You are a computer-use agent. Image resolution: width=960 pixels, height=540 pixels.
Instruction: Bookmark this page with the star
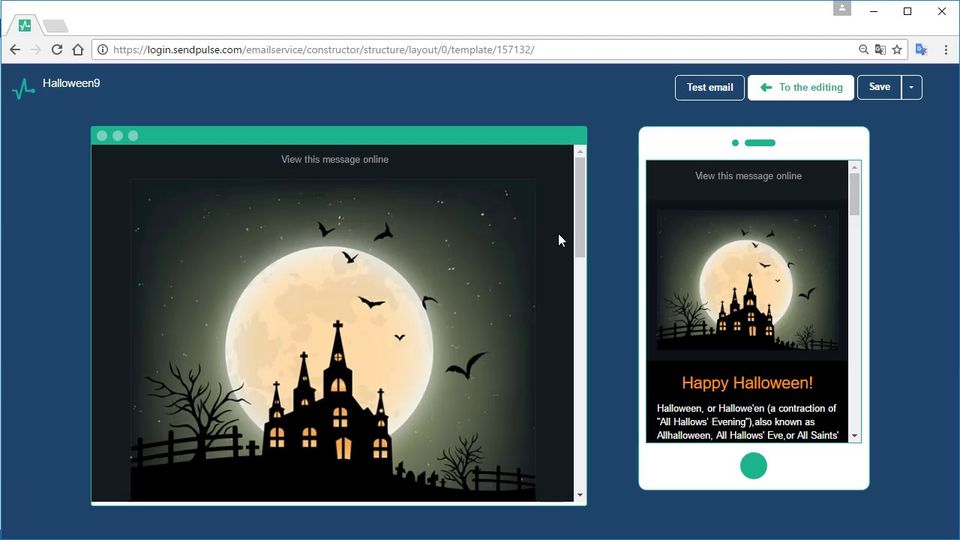pyautogui.click(x=897, y=50)
